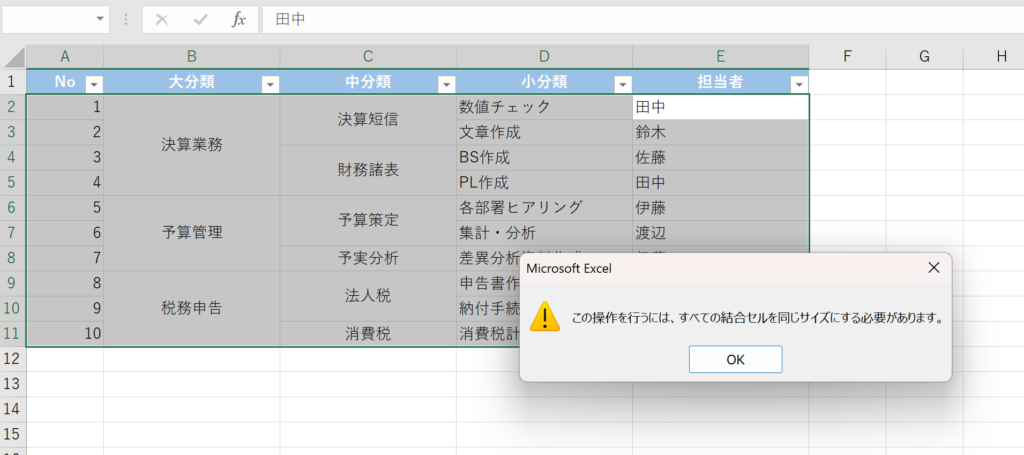Screen dimensions: 1024x455
Task: Select the merged cell 決算業務
Action: point(192,144)
